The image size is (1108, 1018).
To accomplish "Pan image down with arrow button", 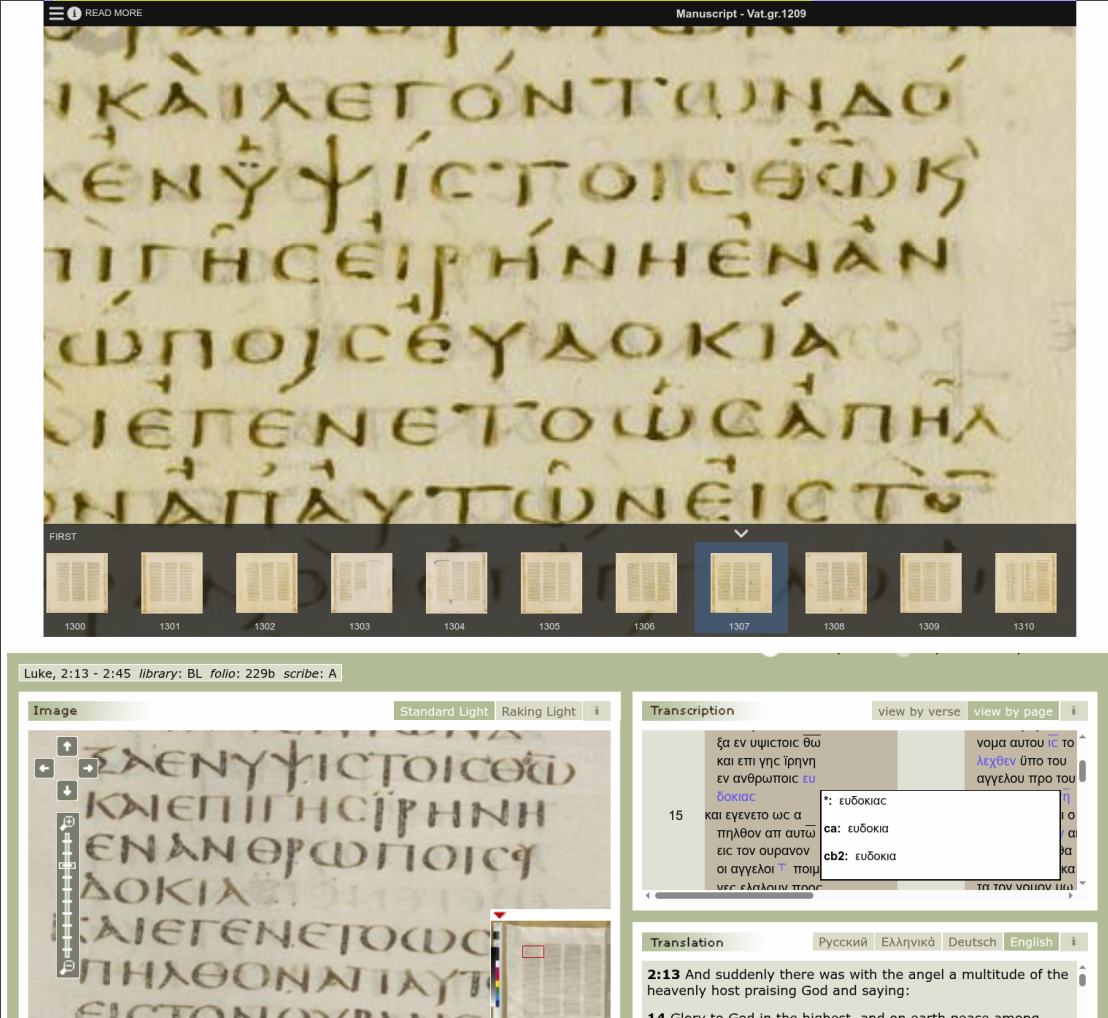I will [66, 790].
